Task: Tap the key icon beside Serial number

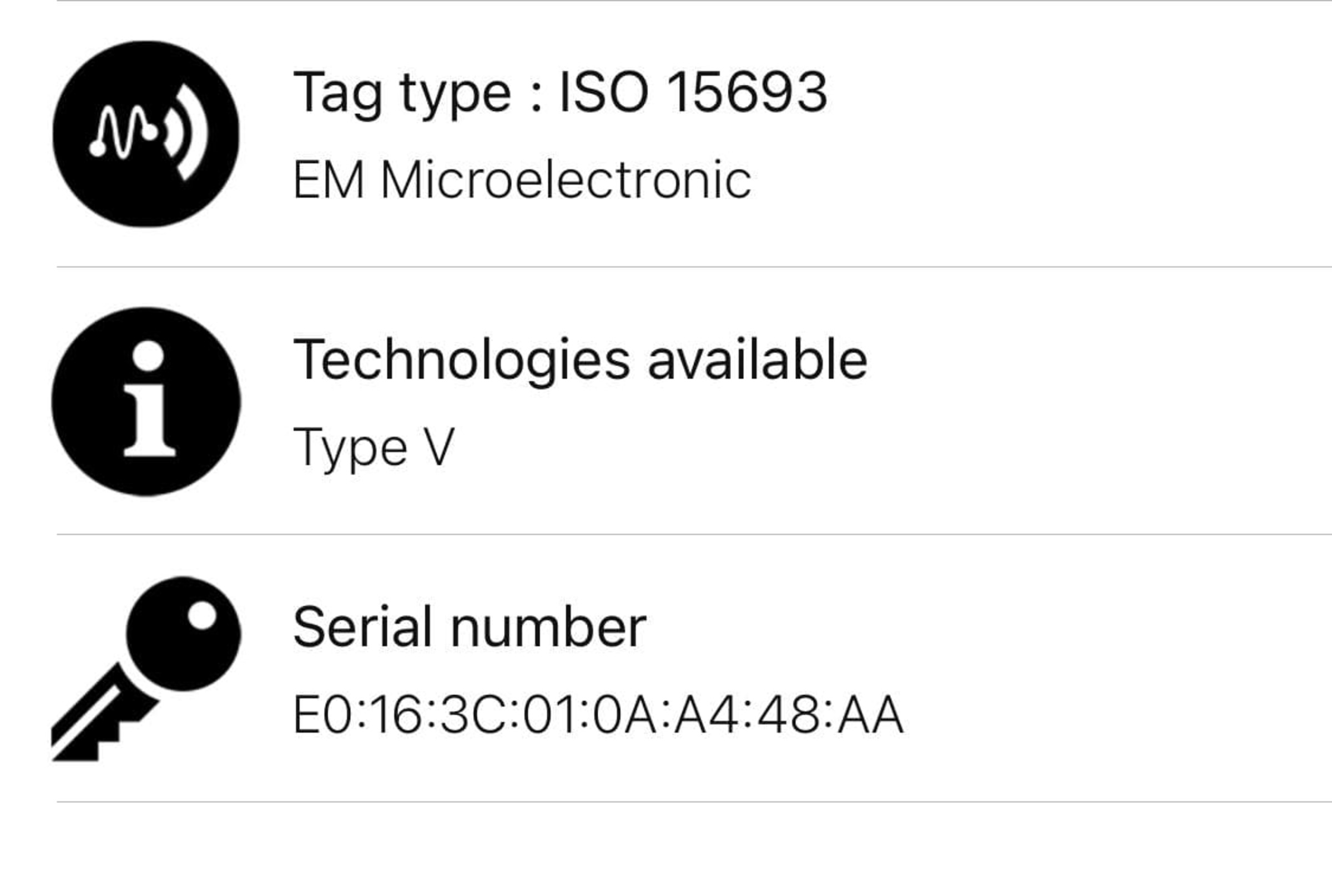Action: click(x=146, y=669)
